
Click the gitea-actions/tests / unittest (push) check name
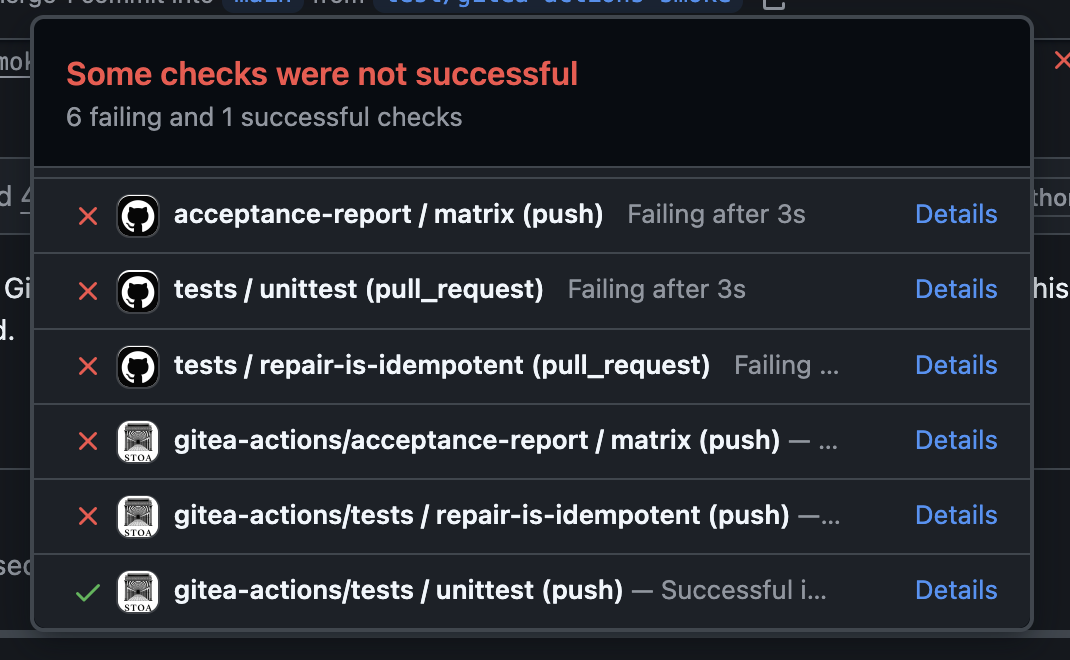pyautogui.click(x=399, y=590)
